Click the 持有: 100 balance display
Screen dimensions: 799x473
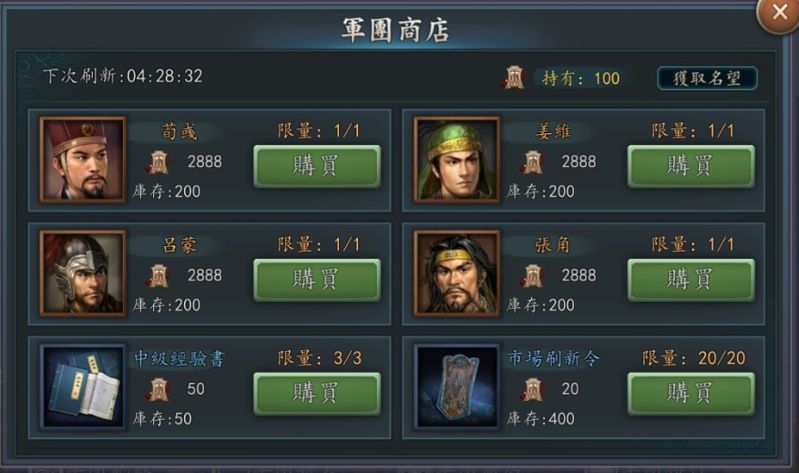[x=581, y=78]
